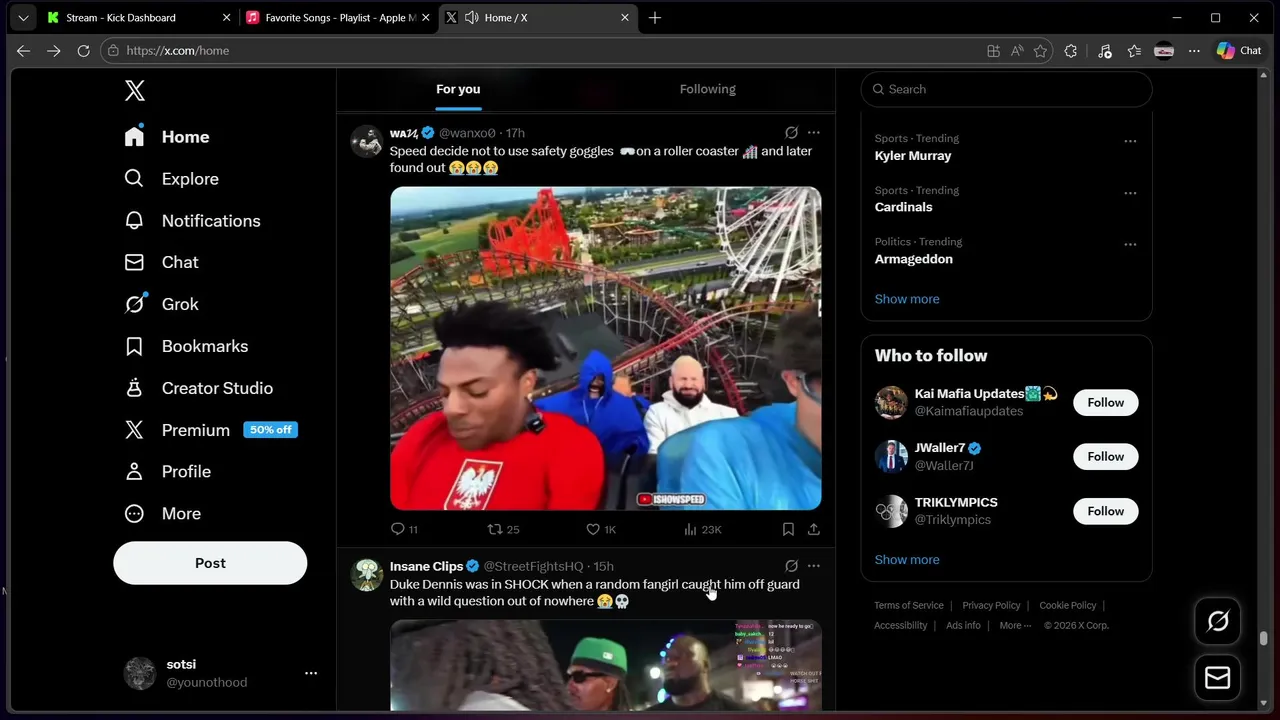1280x720 pixels.
Task: Open the Copilot Chat button
Action: pyautogui.click(x=1239, y=51)
